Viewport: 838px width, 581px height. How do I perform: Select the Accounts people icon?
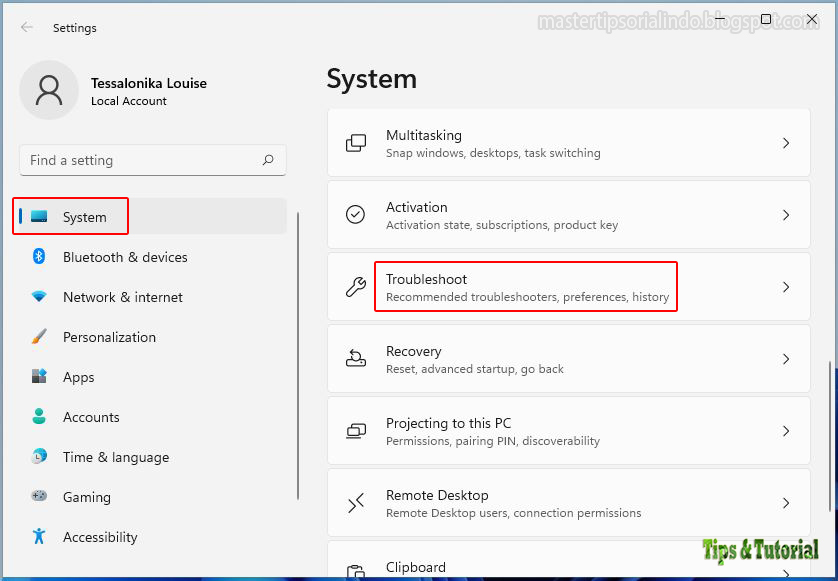click(39, 417)
